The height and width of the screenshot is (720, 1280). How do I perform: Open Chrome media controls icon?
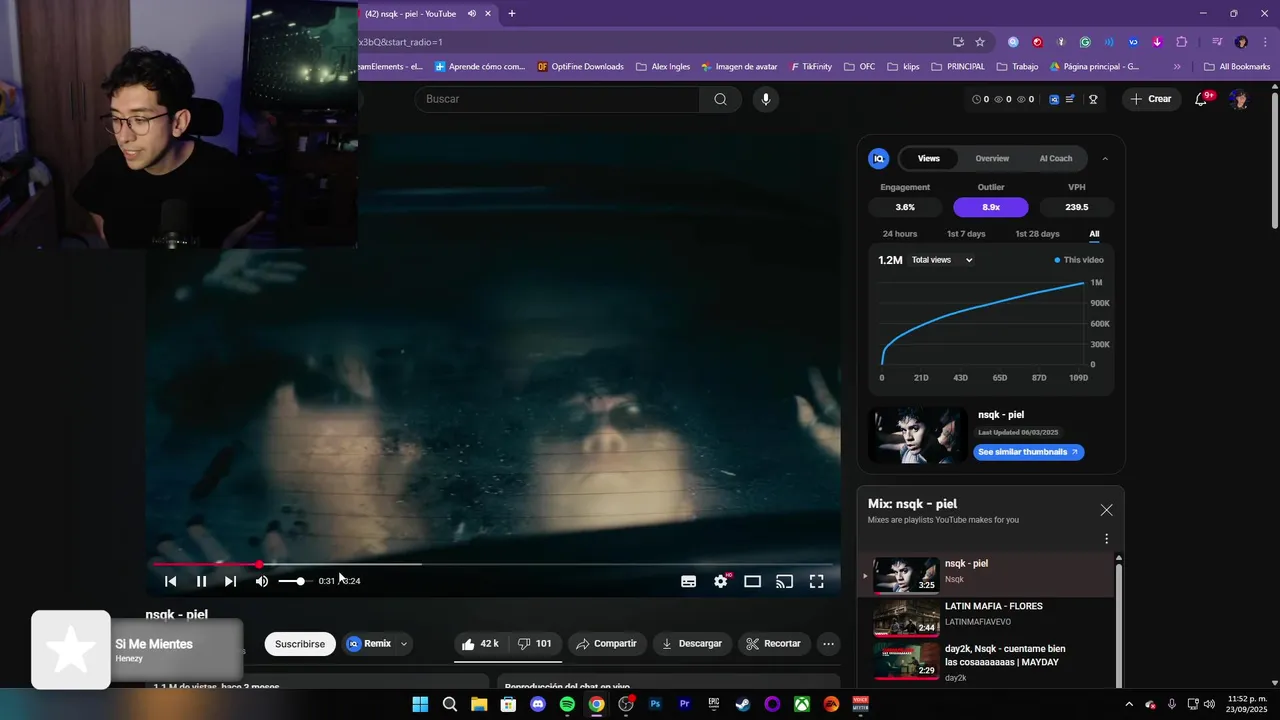[1217, 42]
